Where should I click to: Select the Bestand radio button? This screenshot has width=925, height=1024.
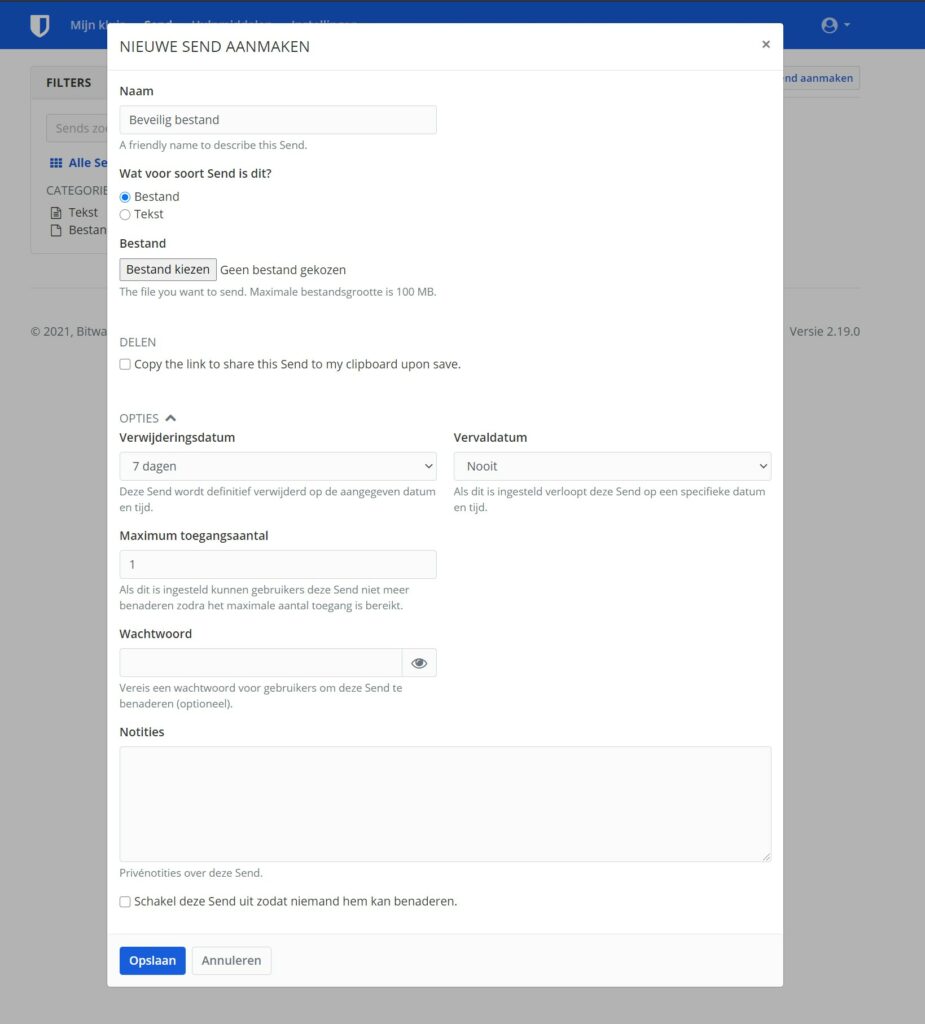click(x=125, y=197)
